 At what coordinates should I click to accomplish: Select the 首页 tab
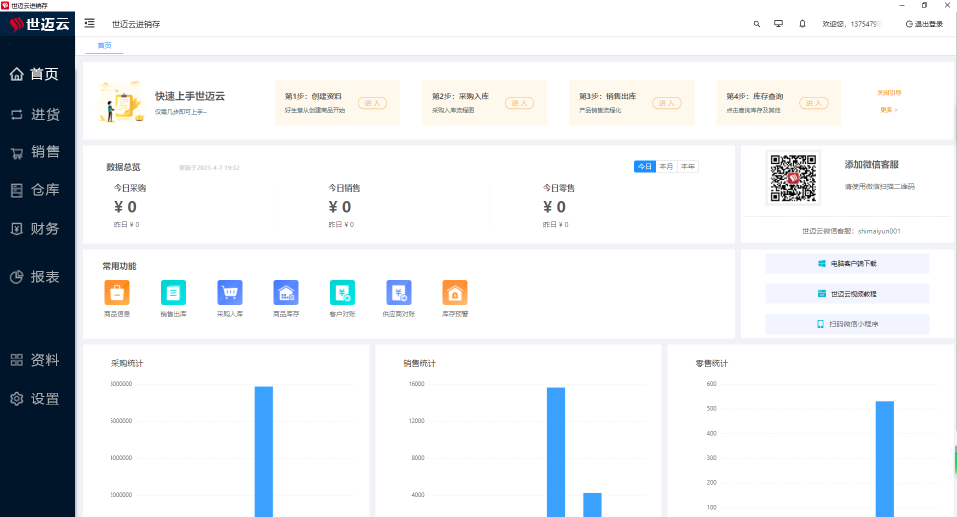point(104,46)
